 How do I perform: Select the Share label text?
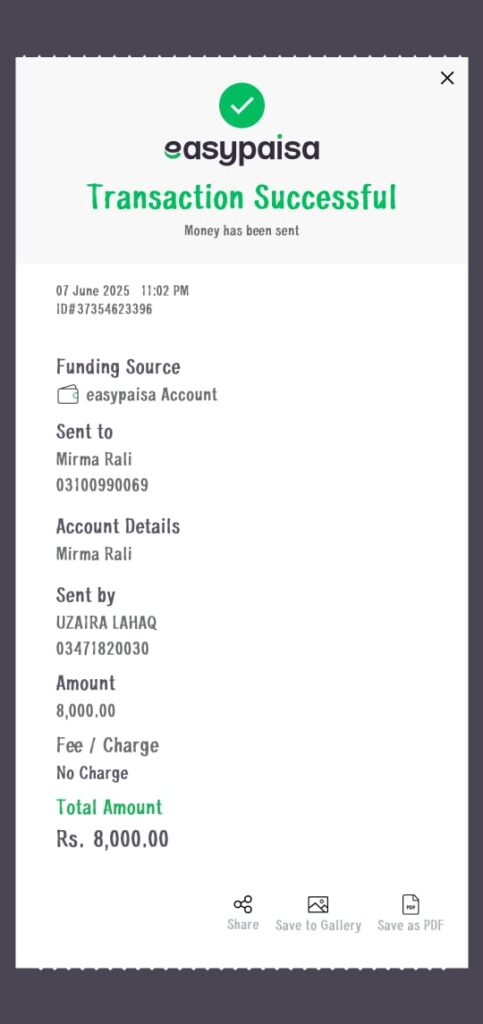click(x=243, y=925)
